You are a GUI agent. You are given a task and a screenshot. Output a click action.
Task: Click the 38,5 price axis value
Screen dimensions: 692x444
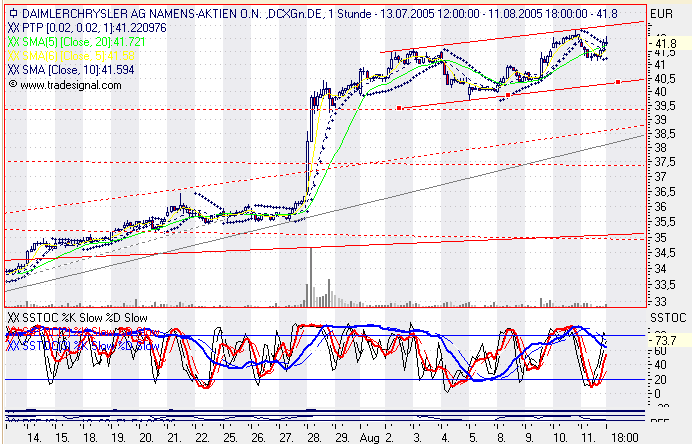point(665,134)
